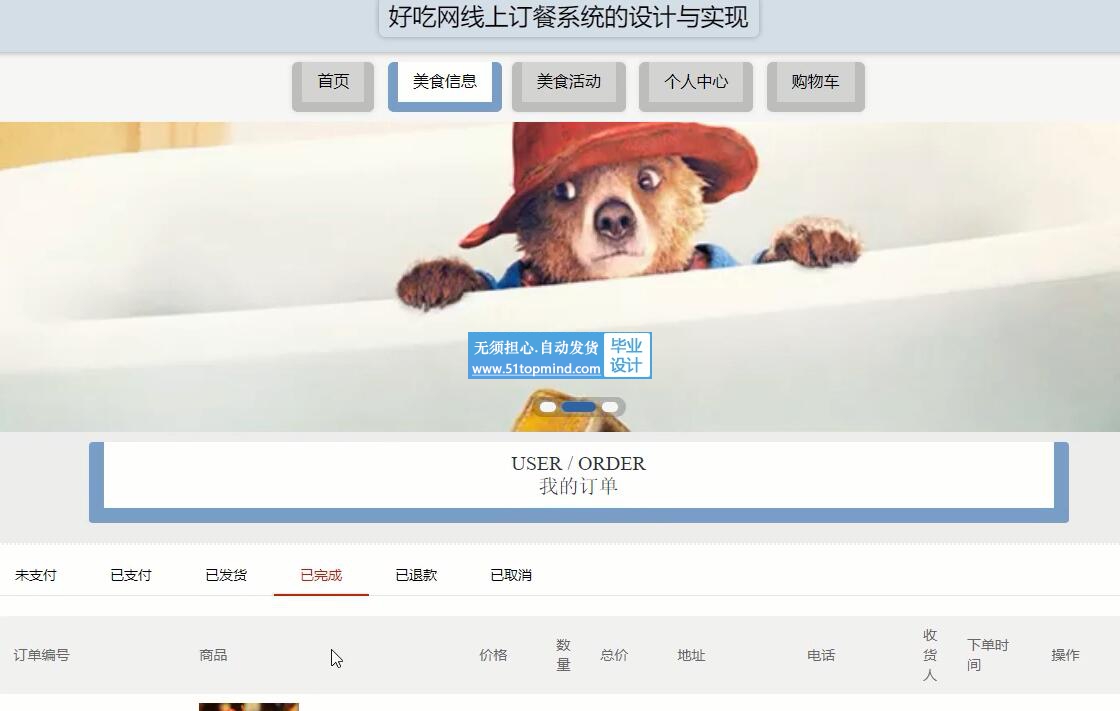Select the 已完成 order tab
Screen dimensions: 1120x711
tap(321, 575)
